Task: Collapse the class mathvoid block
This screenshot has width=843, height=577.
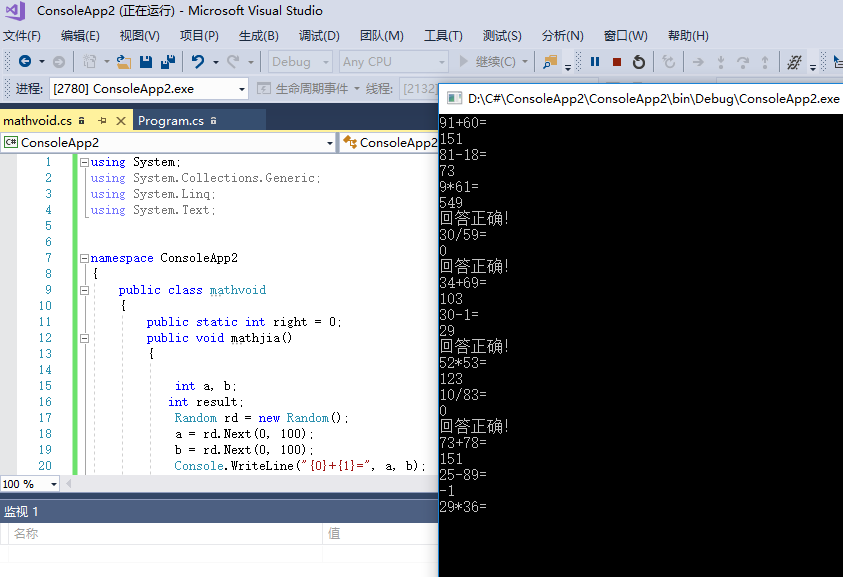Action: (x=84, y=290)
